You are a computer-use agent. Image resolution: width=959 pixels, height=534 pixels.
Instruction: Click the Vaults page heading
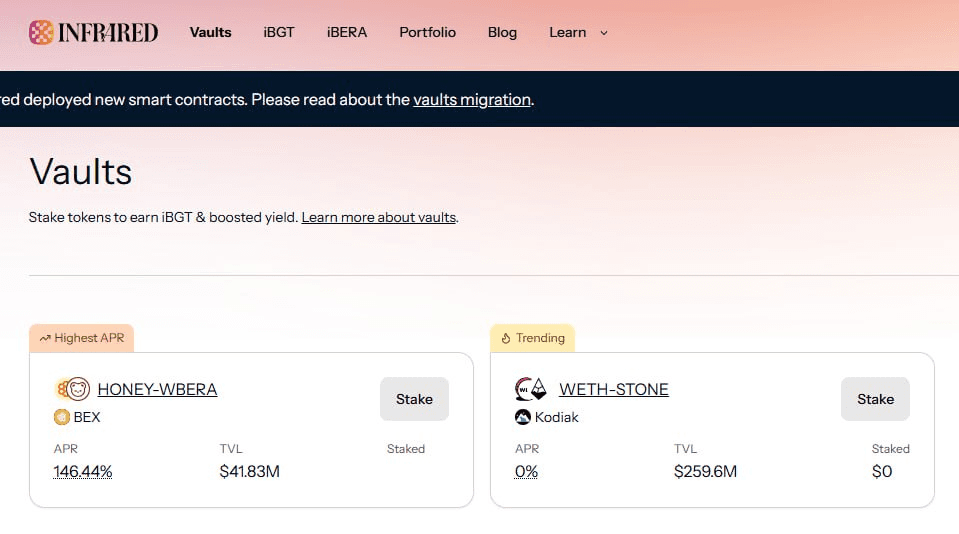81,172
